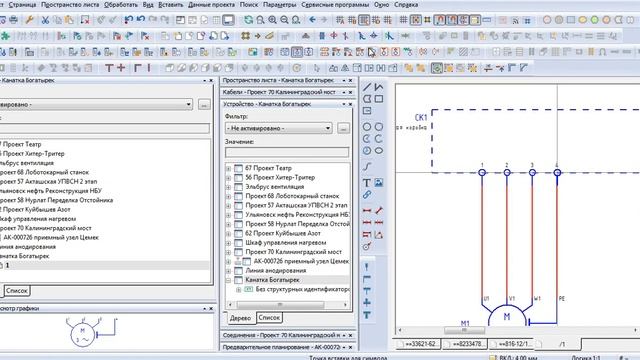640x360 pixels.
Task: Click the Paste clipboard icon
Action: click(69, 20)
